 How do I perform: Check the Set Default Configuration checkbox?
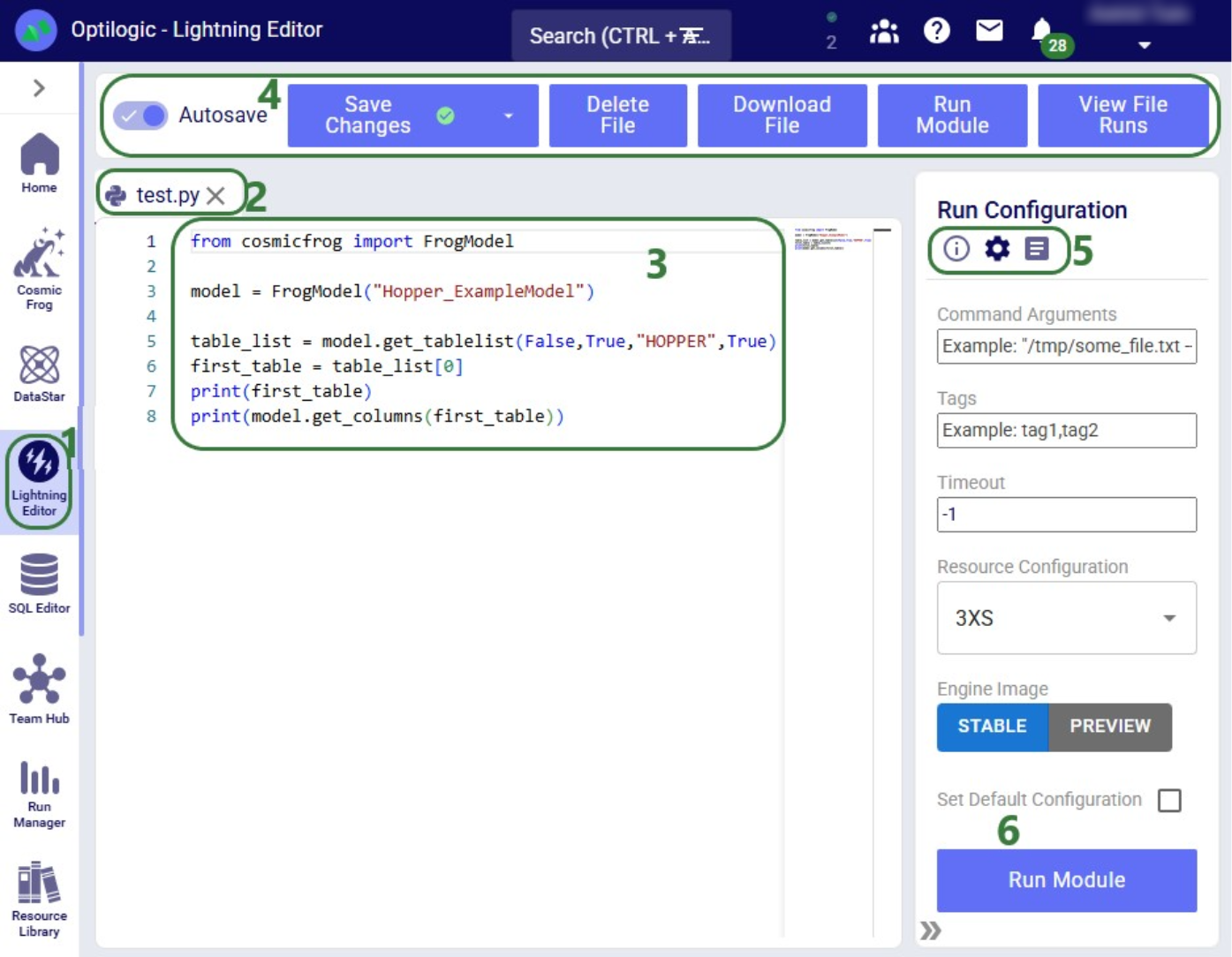[x=1169, y=800]
